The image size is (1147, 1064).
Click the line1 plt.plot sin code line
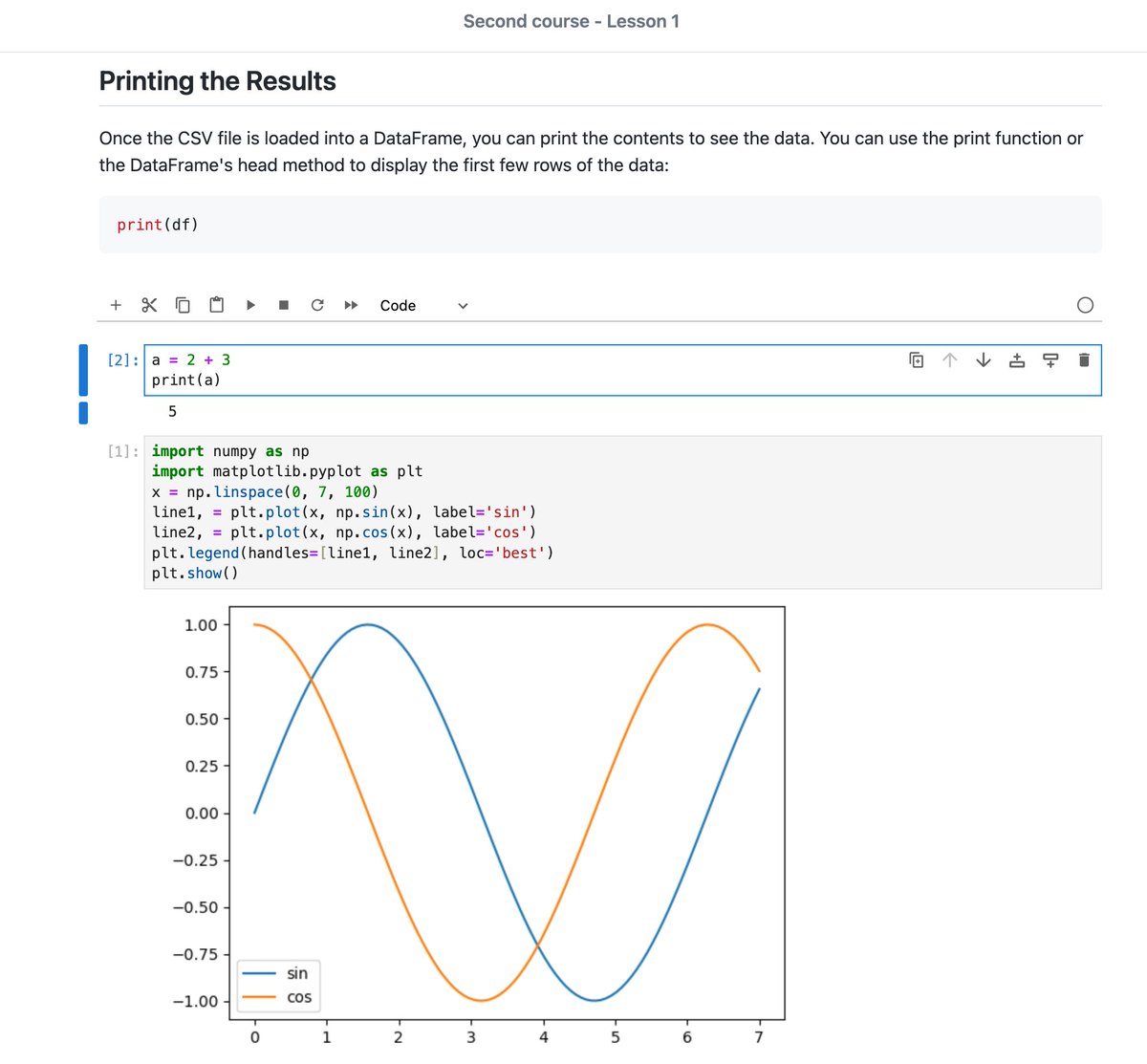coord(344,512)
